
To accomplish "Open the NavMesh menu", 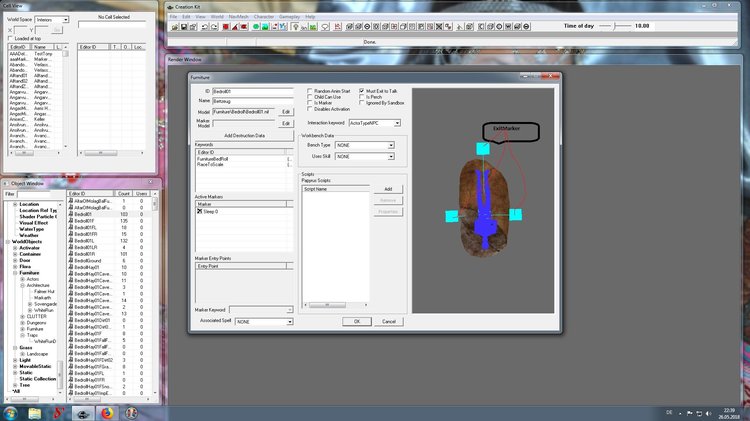I will (238, 17).
